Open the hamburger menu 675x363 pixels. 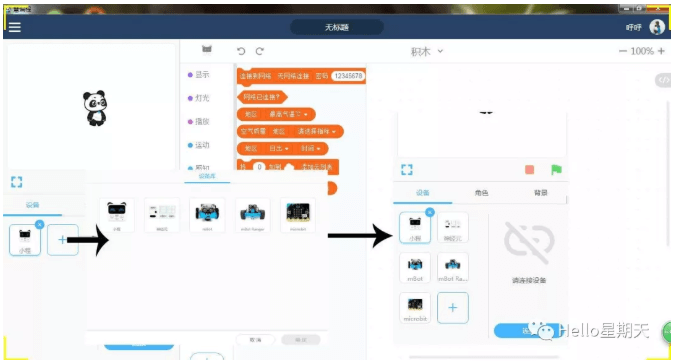click(15, 27)
